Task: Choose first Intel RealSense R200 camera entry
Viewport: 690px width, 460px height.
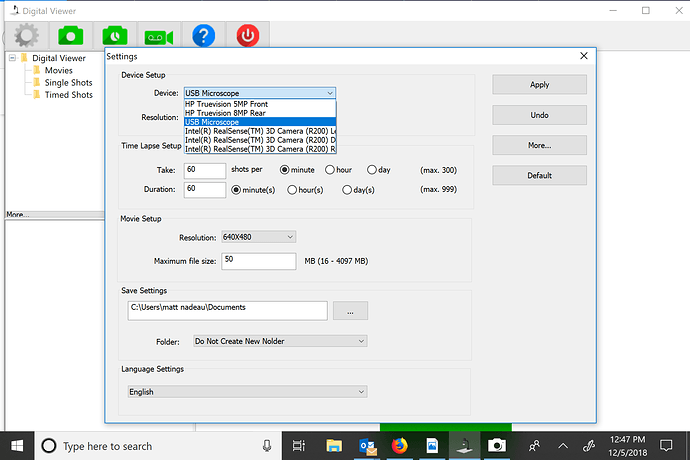Action: coord(260,131)
